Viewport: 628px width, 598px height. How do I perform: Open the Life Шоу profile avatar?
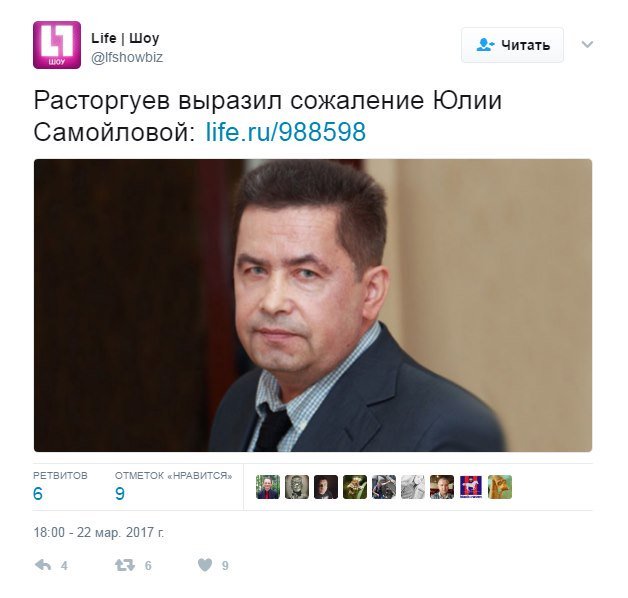(x=57, y=45)
